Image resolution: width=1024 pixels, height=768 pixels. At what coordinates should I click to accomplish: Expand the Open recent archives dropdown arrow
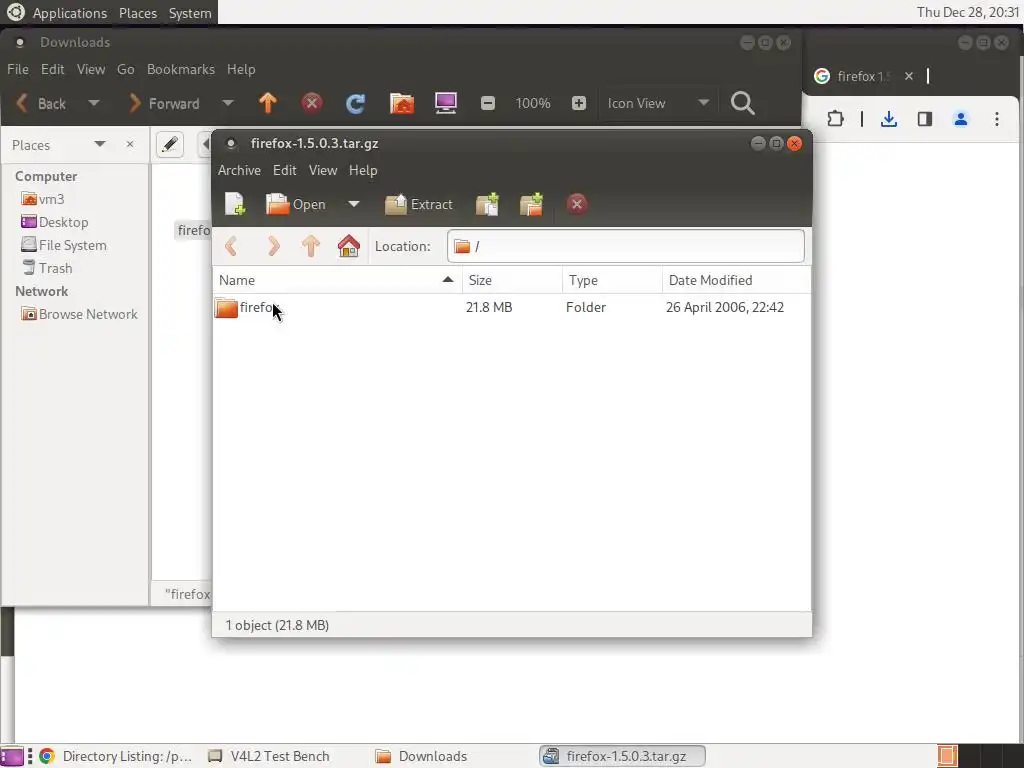tap(353, 204)
